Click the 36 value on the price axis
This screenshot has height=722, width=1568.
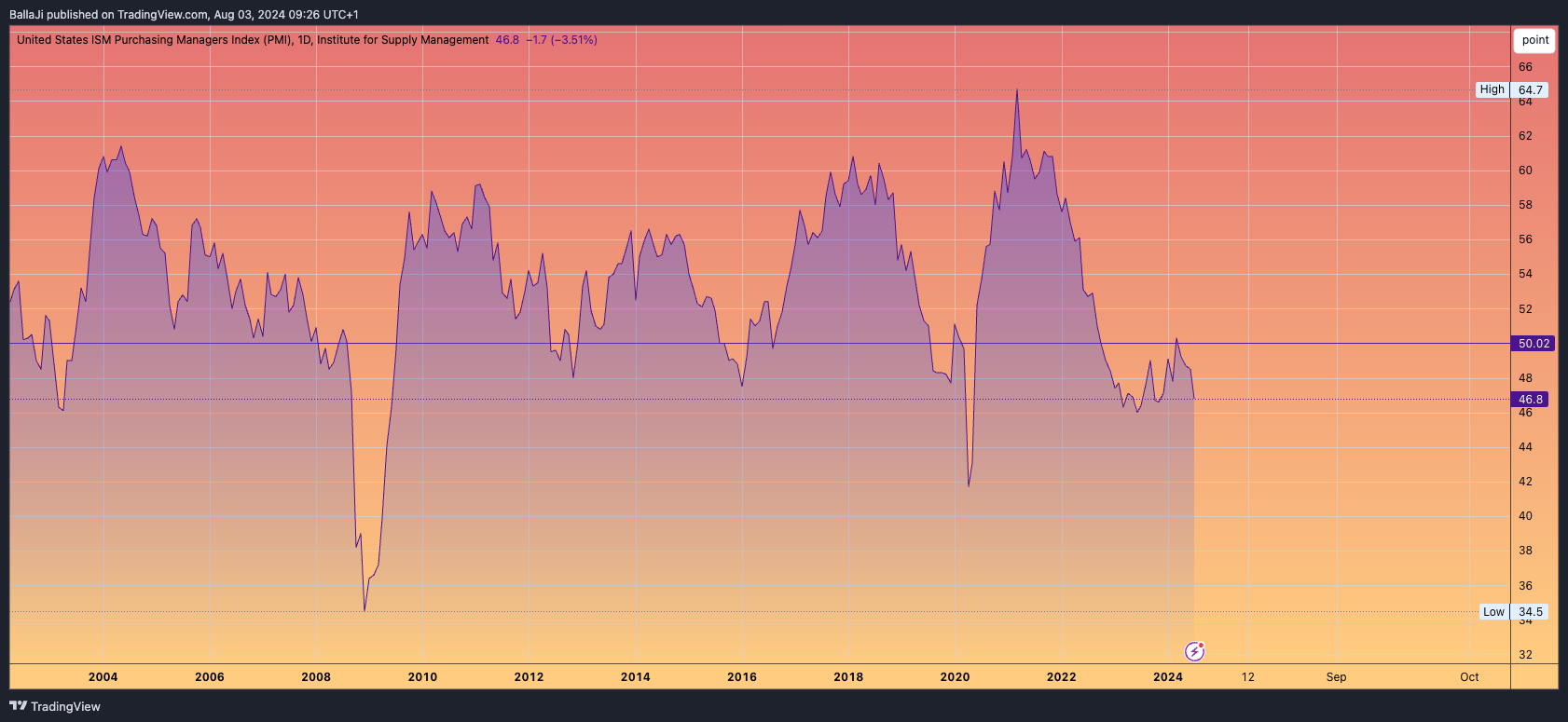click(x=1525, y=586)
